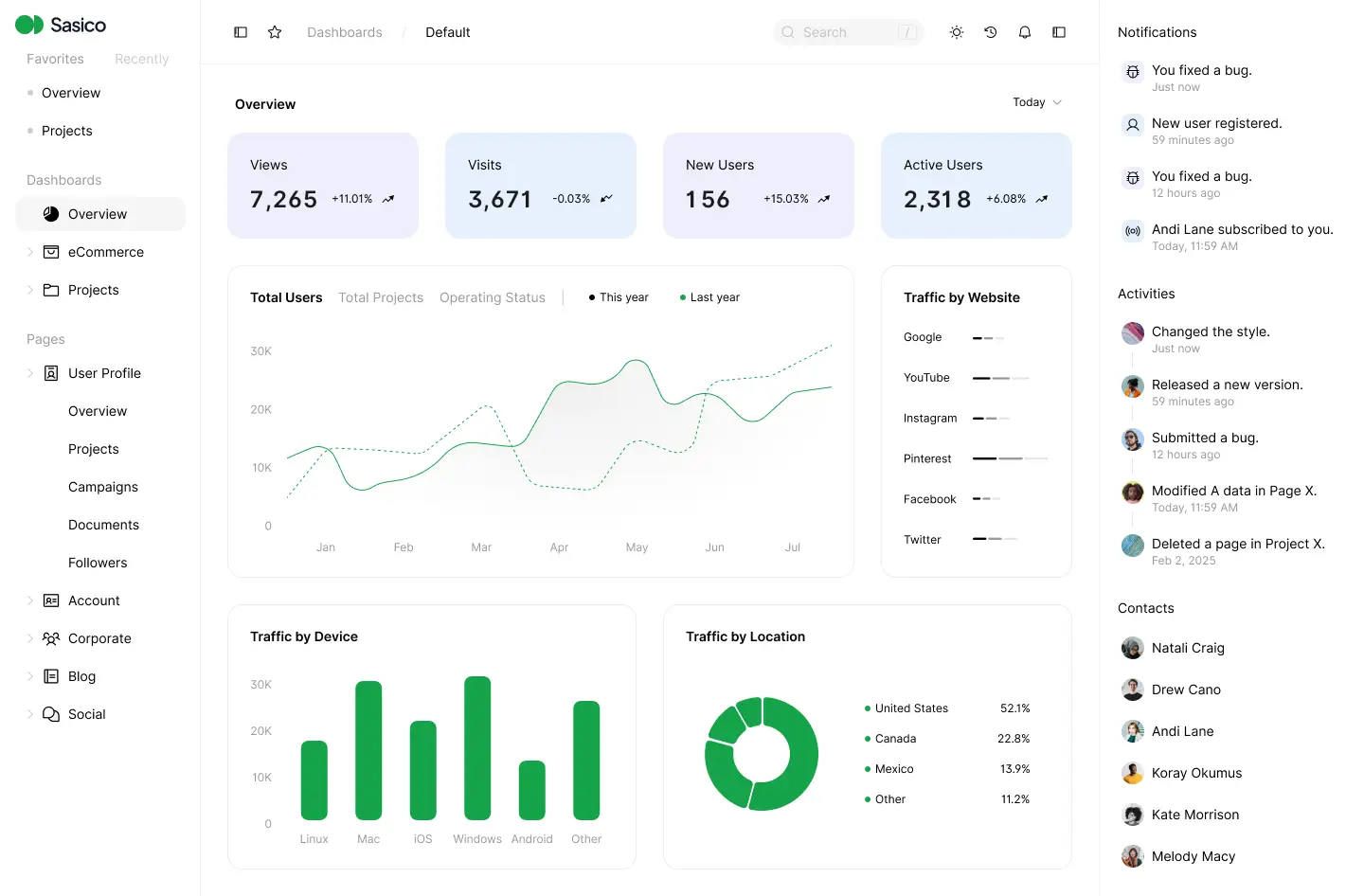The height and width of the screenshot is (896, 1364).
Task: Click the Sasico logo
Action: pos(61,25)
